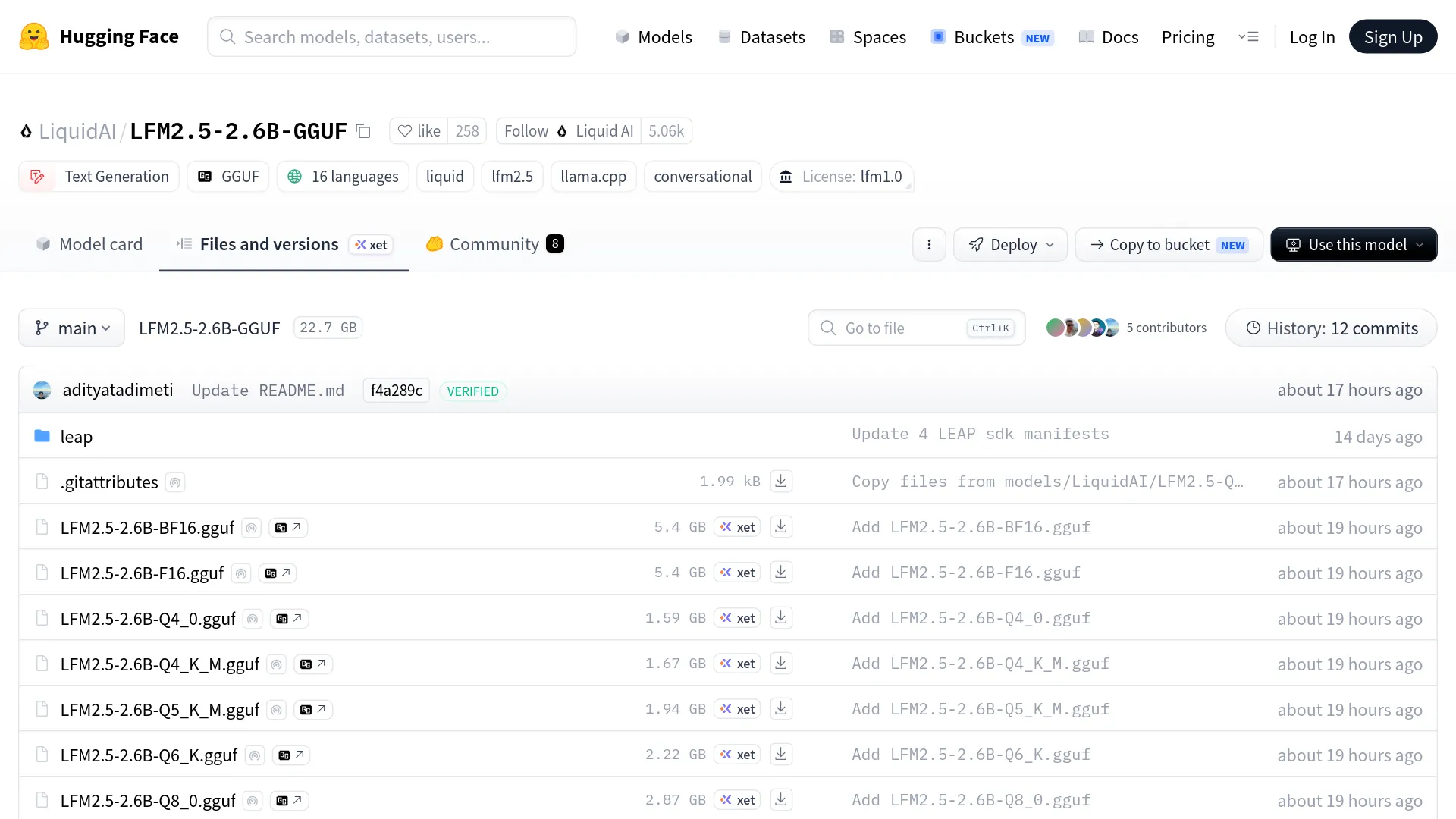The image size is (1456, 819).
Task: Go to Models in top navigation
Action: point(653,36)
